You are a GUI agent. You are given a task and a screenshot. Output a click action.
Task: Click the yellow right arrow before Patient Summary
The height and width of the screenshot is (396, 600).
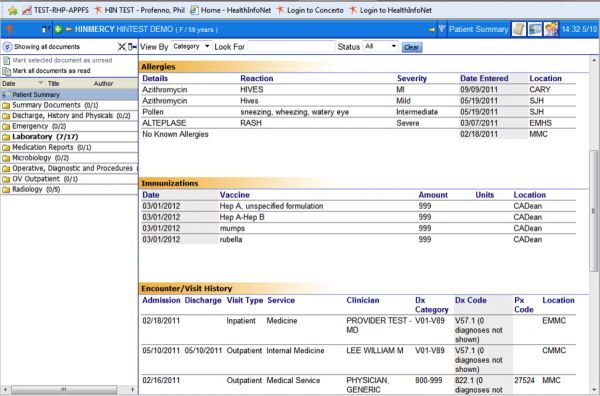point(432,29)
